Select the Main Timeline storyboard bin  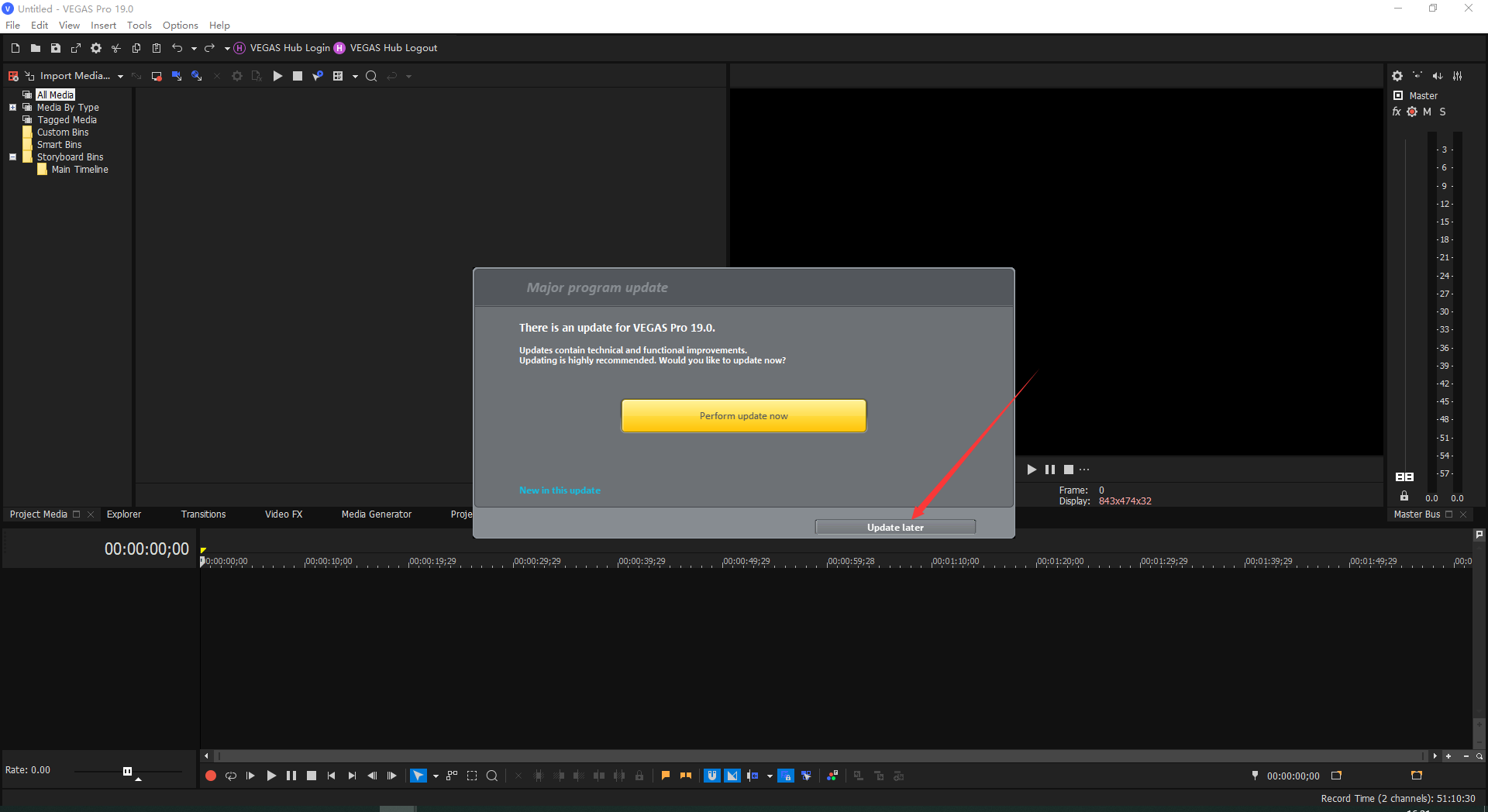[x=80, y=170]
